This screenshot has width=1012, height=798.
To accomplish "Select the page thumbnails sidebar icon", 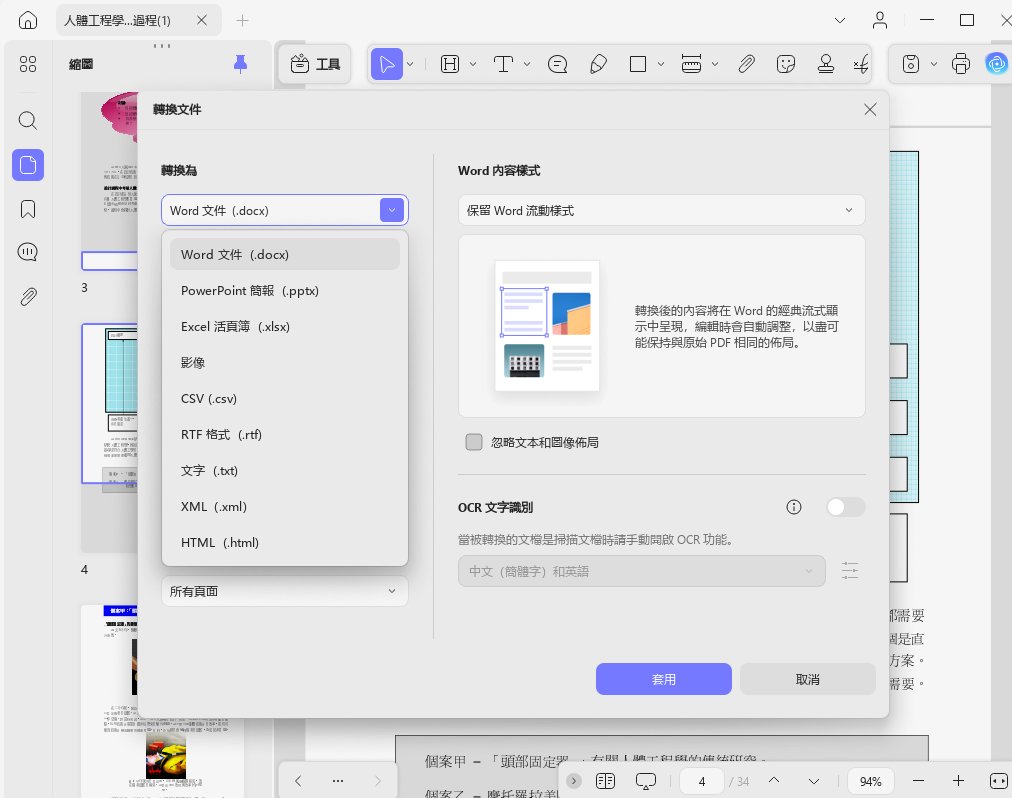I will [x=28, y=165].
